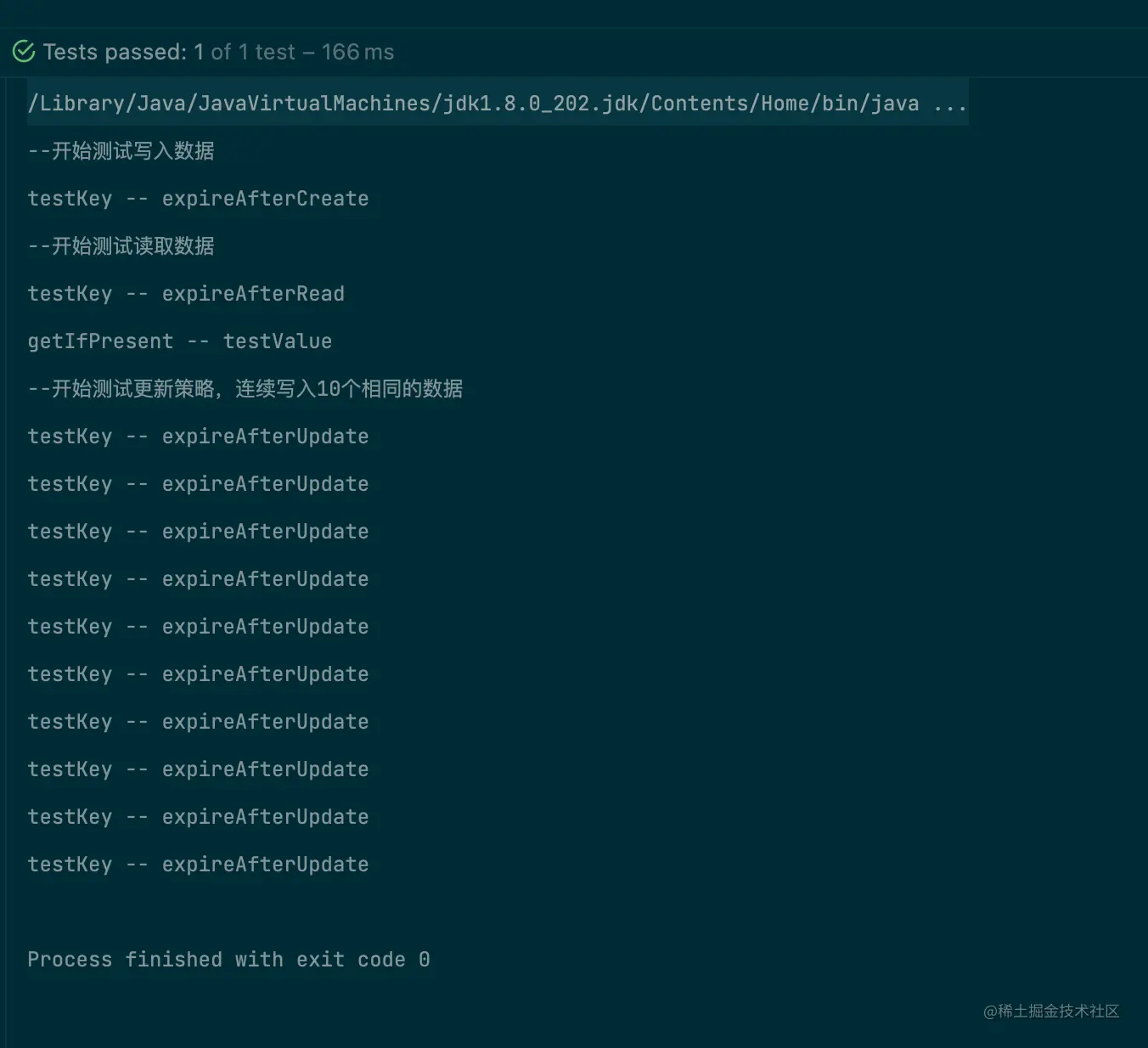
Task: Click testValue in the console output
Action: pos(277,341)
